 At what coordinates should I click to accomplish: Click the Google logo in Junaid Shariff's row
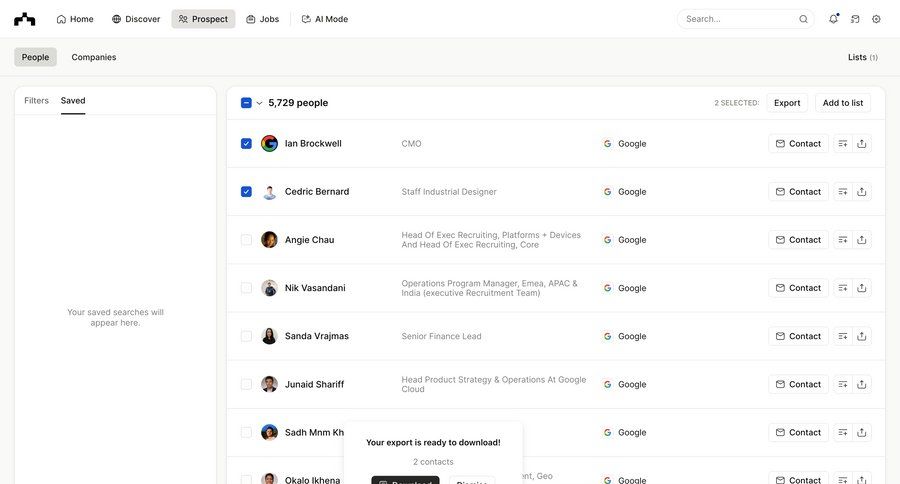tap(607, 384)
